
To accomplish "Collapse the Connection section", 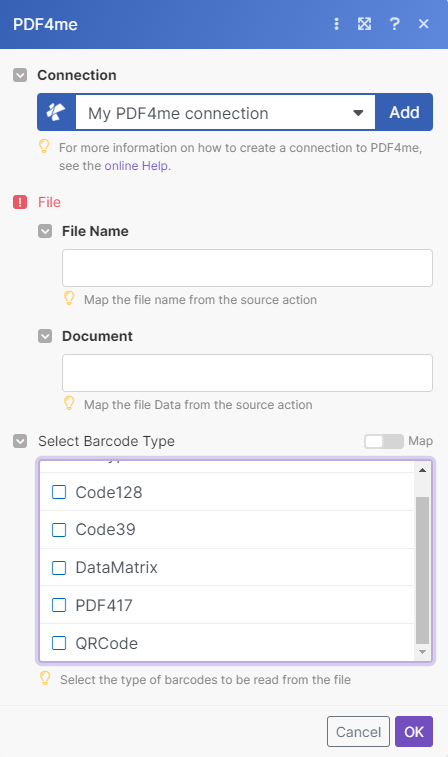I will pos(20,75).
